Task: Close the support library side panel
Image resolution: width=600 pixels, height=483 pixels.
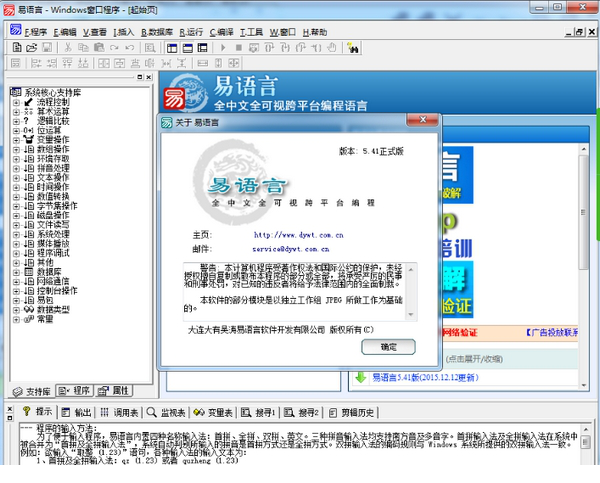Action: tap(149, 77)
